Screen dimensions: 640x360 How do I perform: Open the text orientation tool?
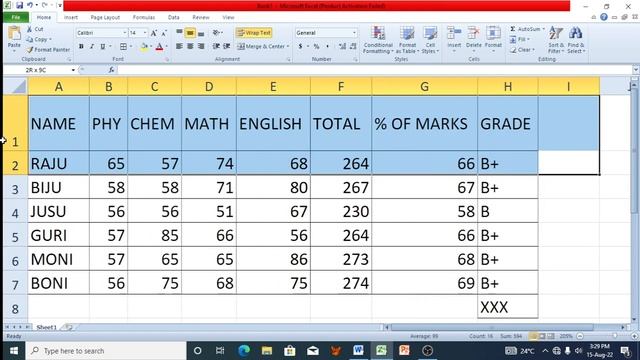(217, 33)
